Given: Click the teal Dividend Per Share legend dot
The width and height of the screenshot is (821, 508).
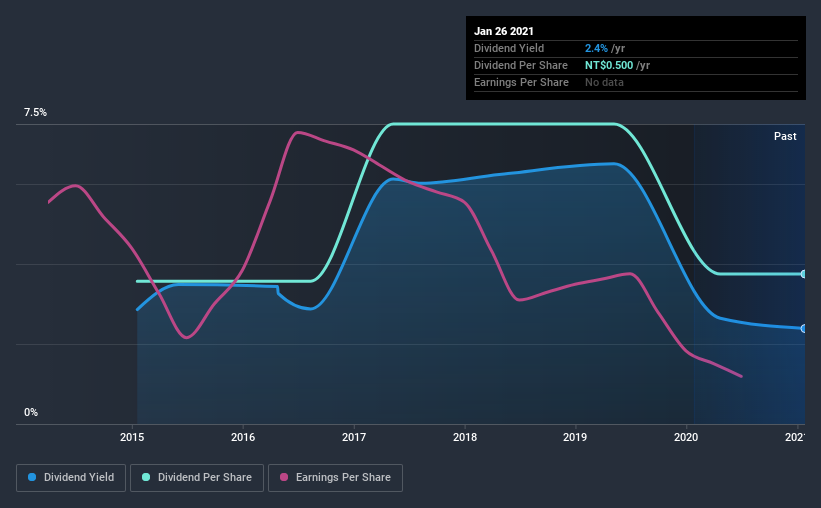Looking at the screenshot, I should [146, 477].
